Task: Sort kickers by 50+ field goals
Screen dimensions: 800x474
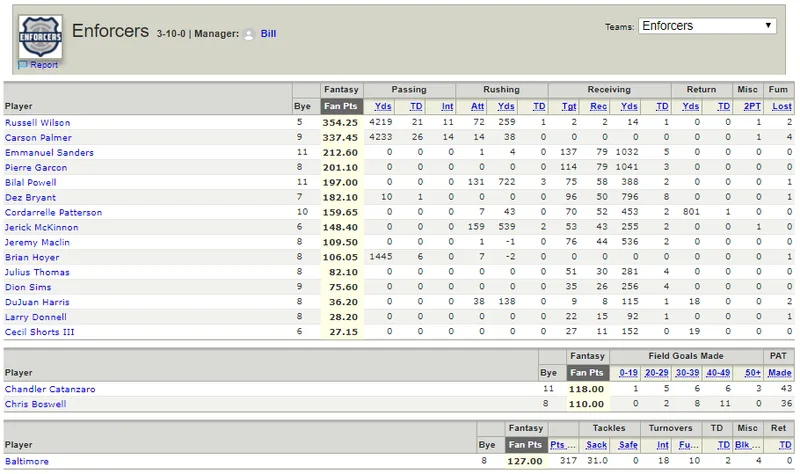Action: pos(753,372)
